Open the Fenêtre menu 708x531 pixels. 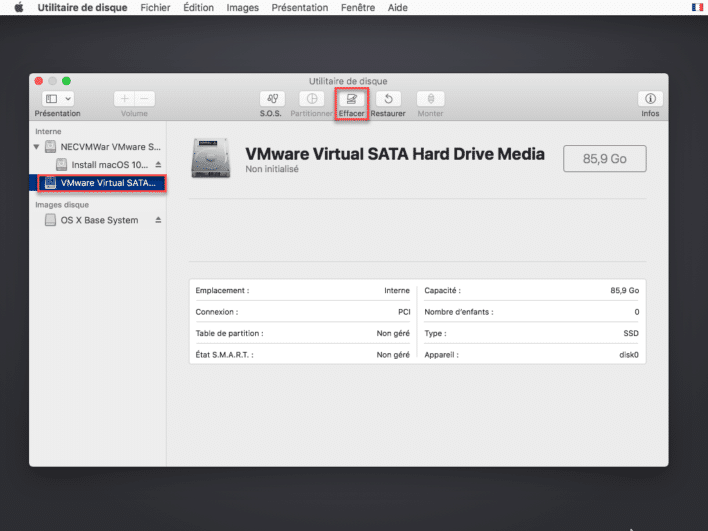358,8
